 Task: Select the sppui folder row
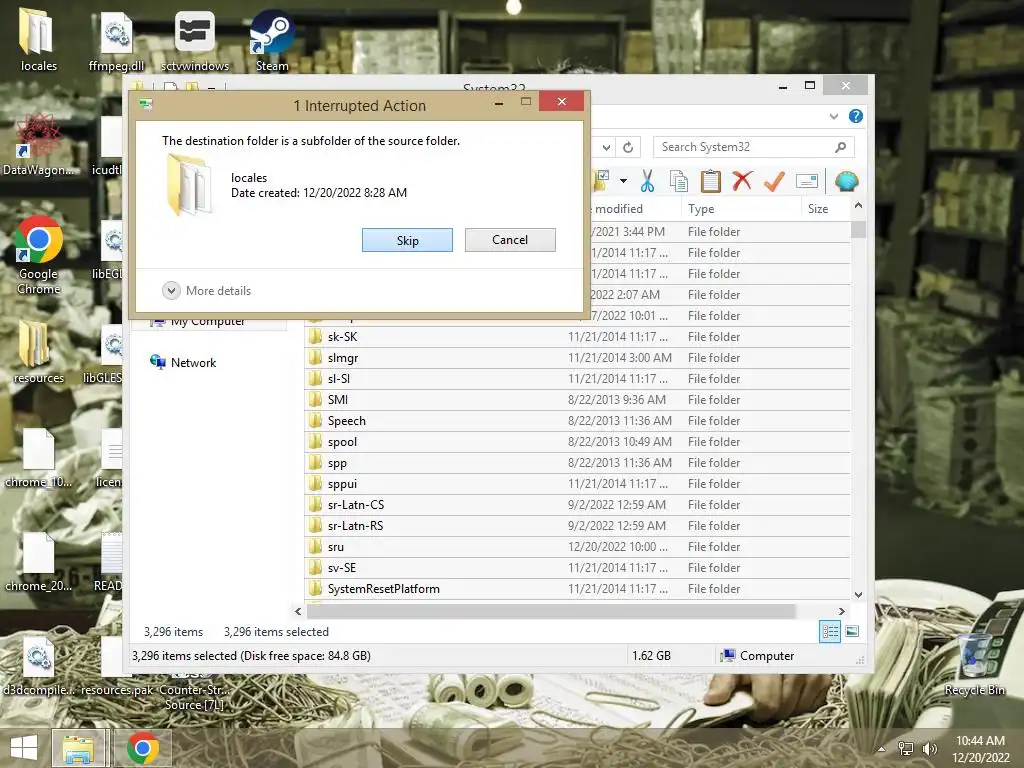tap(577, 484)
